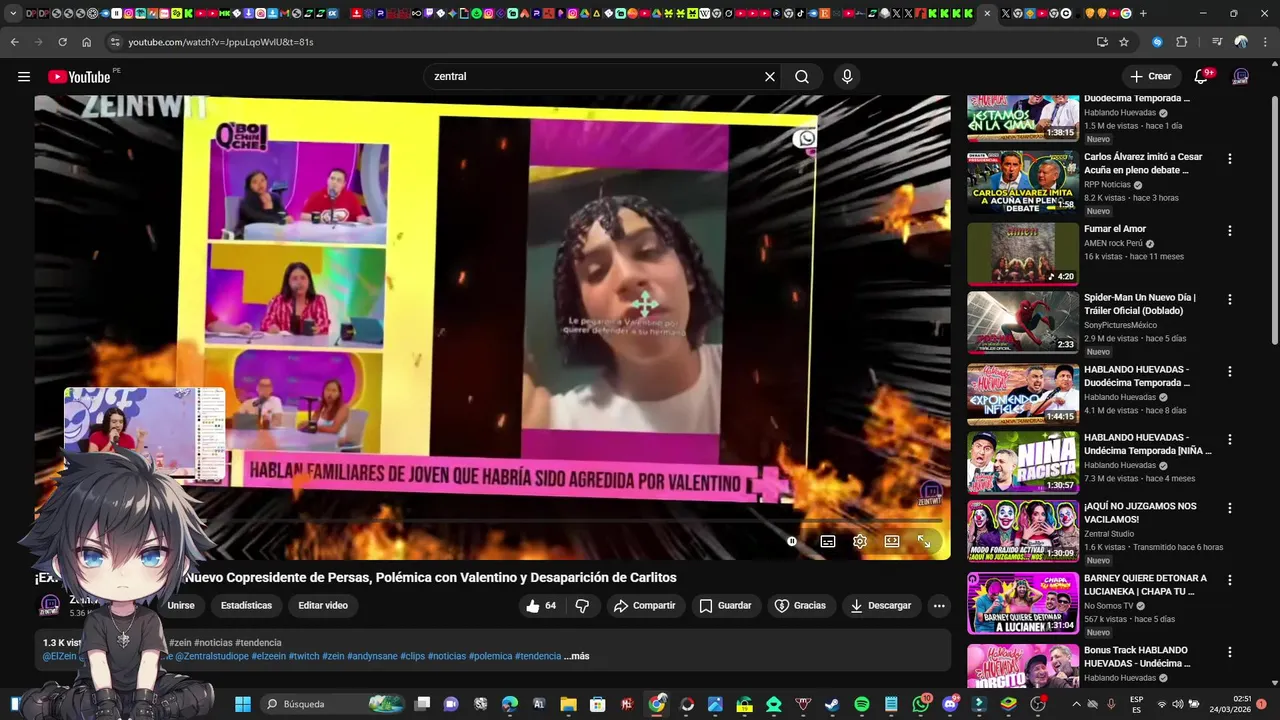The image size is (1280, 720).
Task: Open the YouTube hamburger guide menu
Action: point(24,76)
